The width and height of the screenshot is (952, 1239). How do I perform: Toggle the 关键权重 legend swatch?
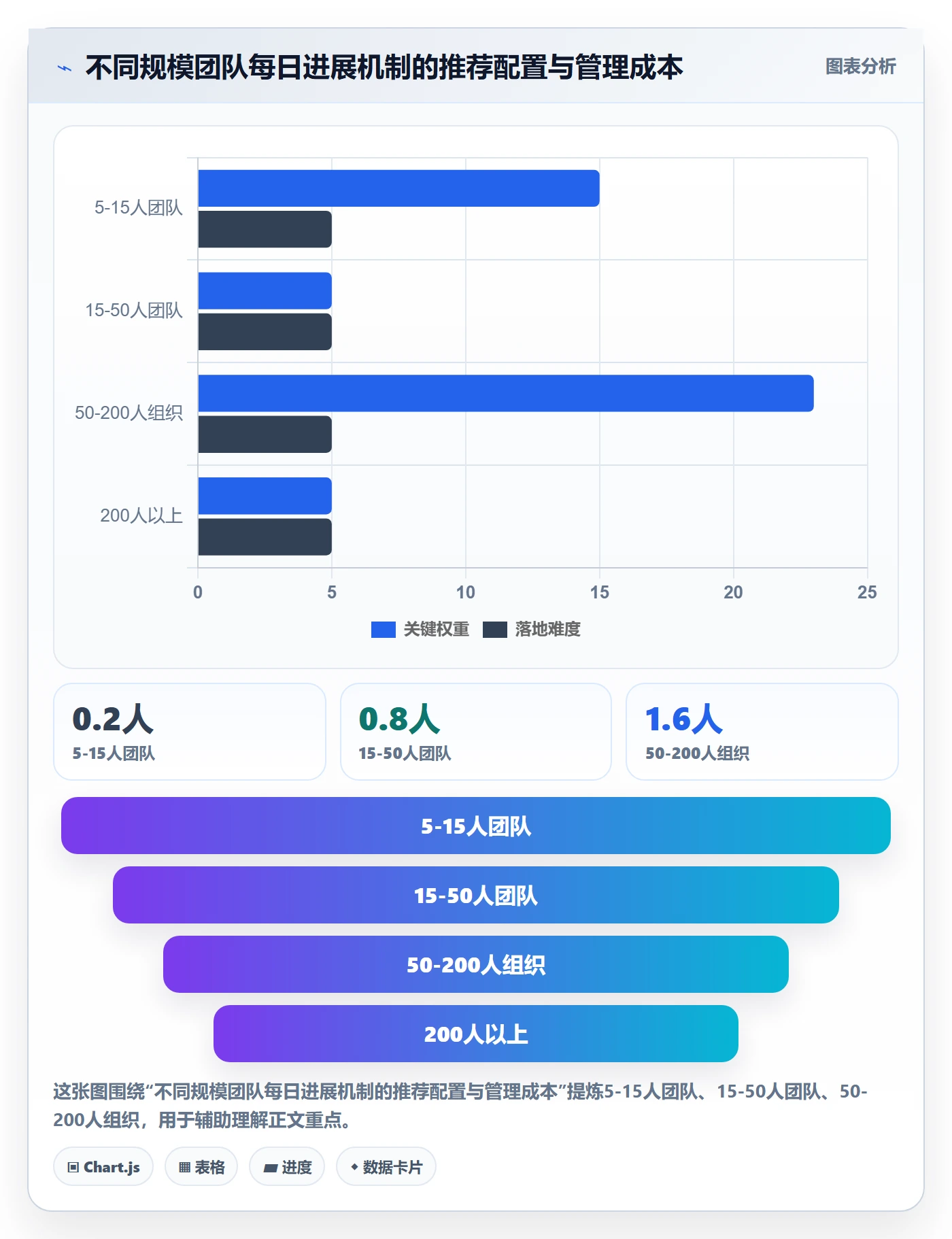383,630
